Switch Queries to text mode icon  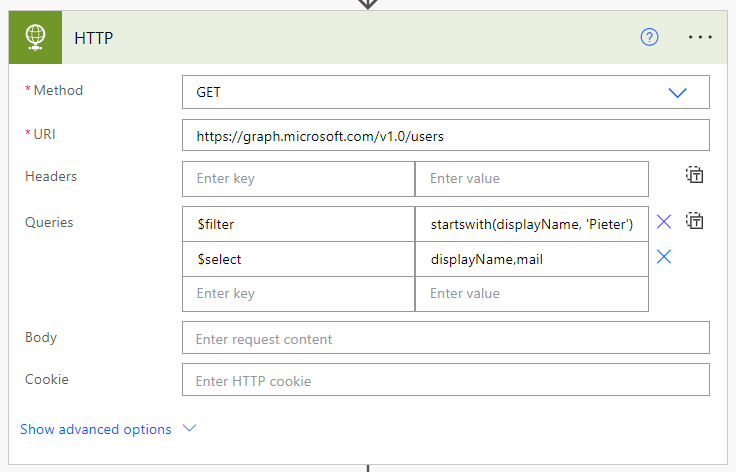tap(694, 221)
